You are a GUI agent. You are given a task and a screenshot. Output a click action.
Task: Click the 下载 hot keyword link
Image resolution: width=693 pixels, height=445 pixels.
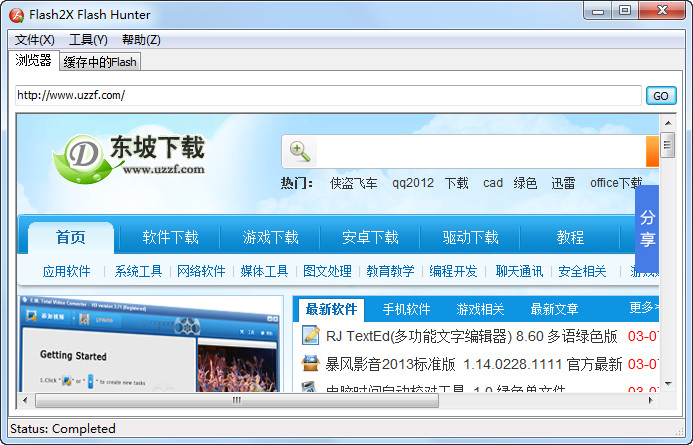point(457,183)
